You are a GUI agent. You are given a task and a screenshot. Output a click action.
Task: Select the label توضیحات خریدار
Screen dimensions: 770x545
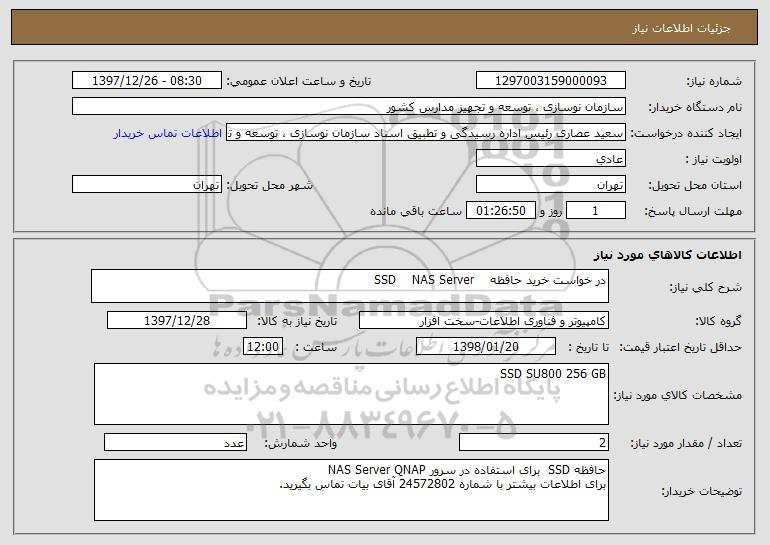point(701,491)
